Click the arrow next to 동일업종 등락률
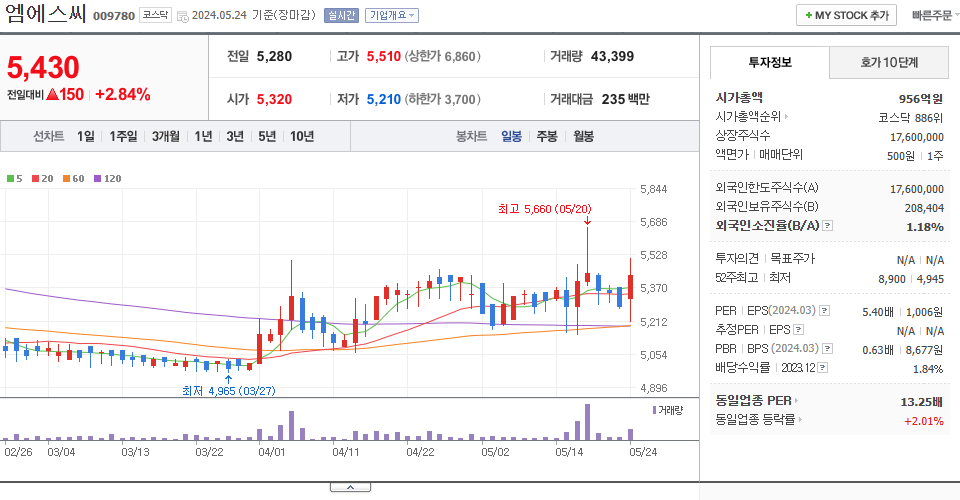This screenshot has width=960, height=500. [x=800, y=420]
